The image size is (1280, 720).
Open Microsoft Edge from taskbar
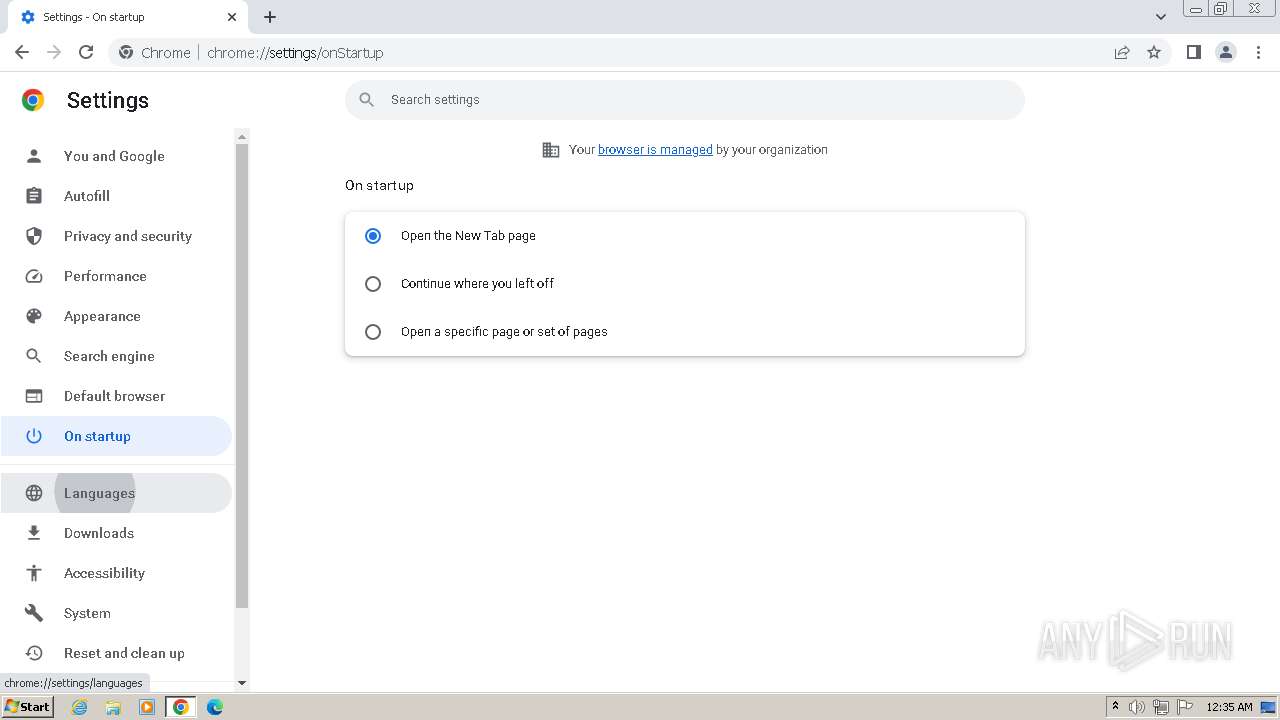pyautogui.click(x=215, y=707)
